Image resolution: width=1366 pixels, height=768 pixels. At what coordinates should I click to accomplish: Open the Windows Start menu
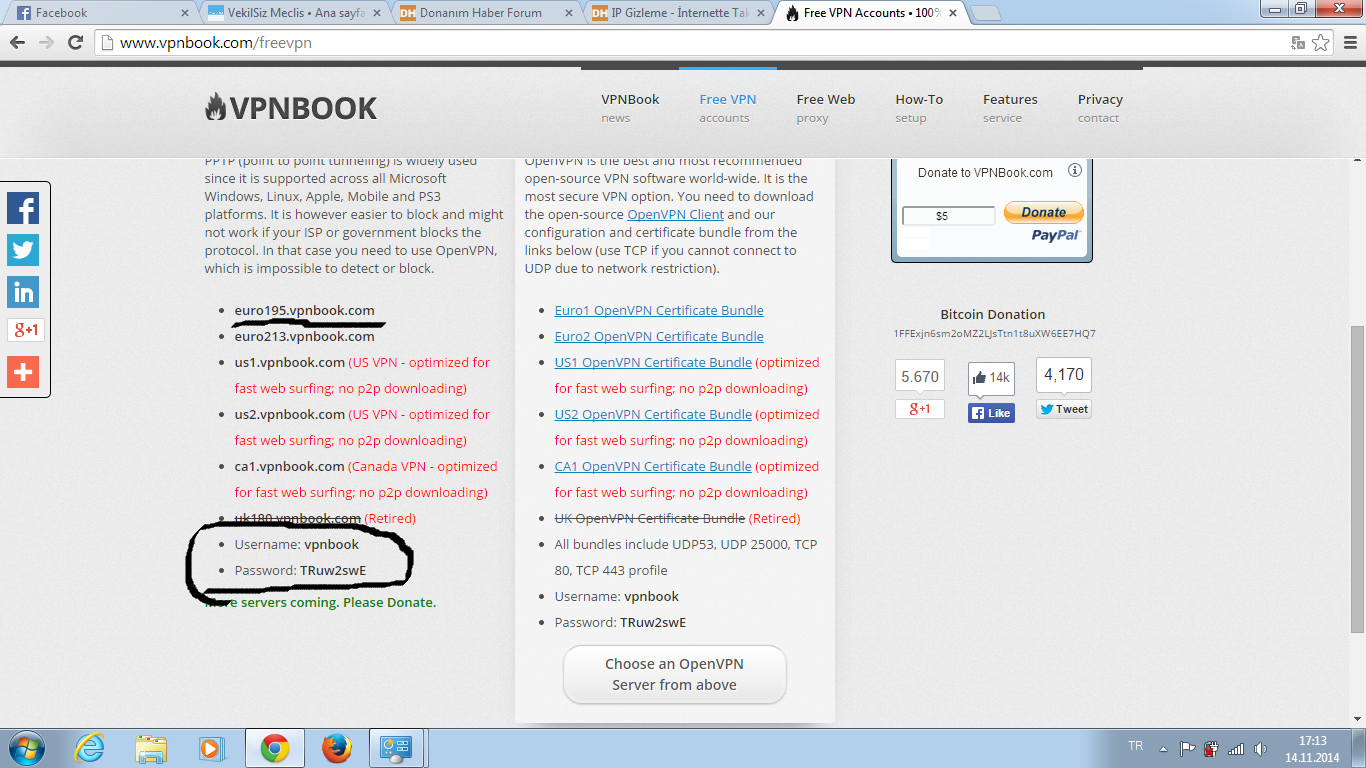(x=25, y=748)
